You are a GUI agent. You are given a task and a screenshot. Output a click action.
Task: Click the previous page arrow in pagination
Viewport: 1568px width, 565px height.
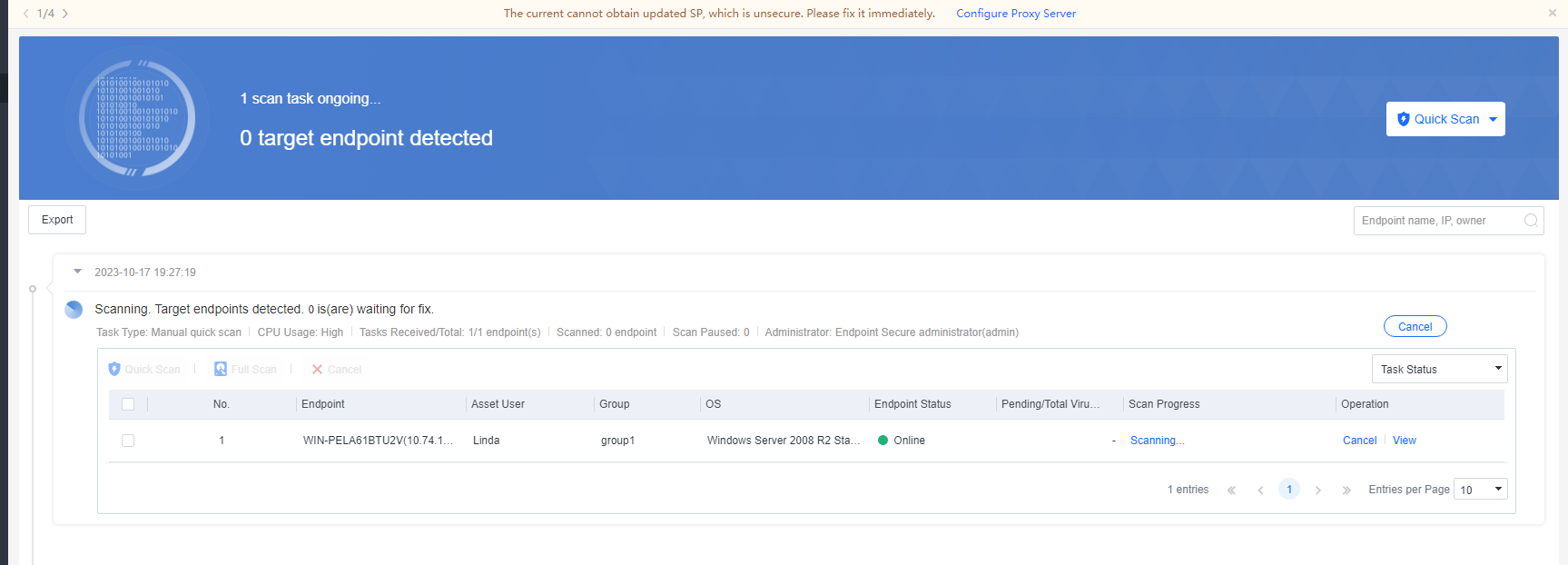click(1260, 491)
